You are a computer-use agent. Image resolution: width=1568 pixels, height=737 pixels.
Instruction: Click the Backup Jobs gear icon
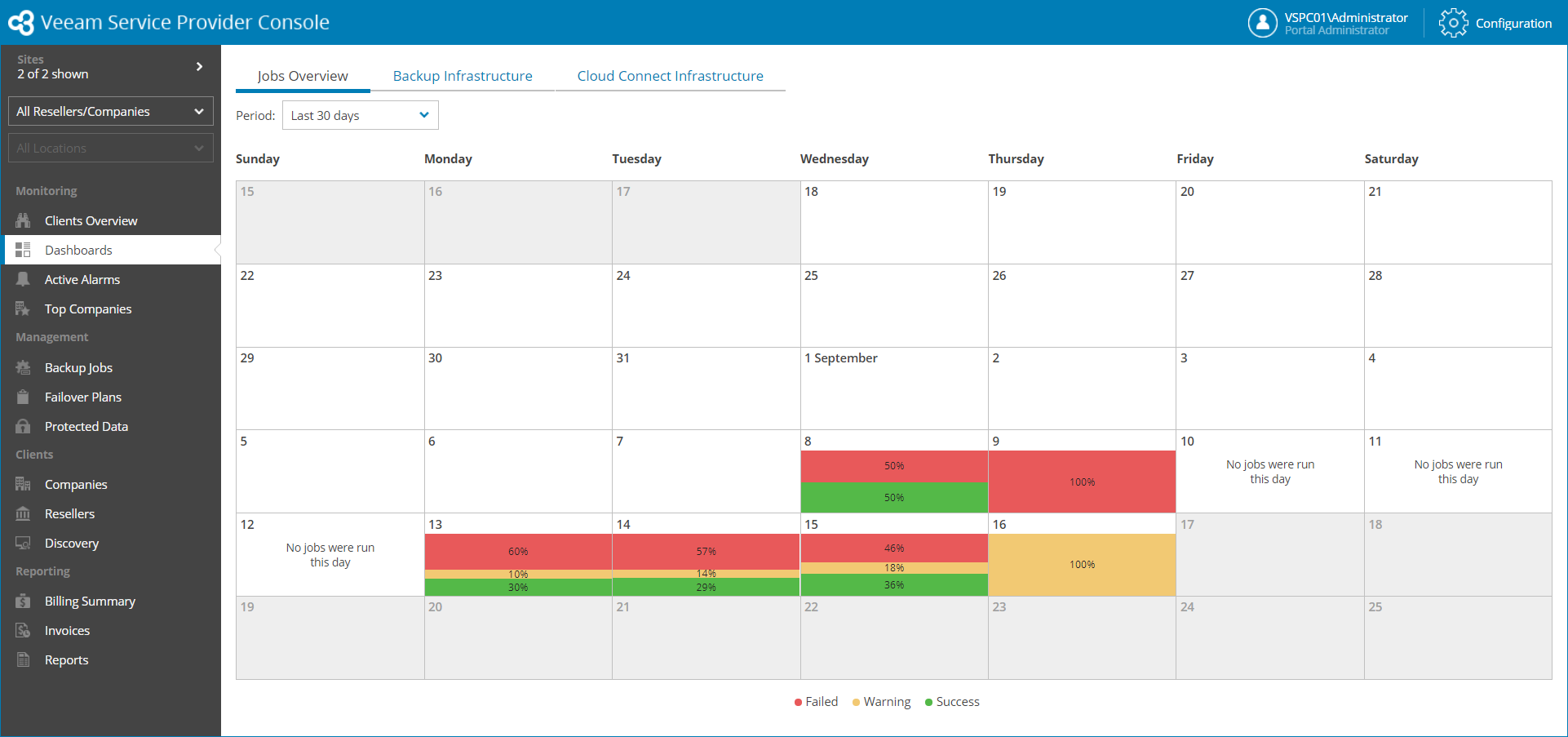(x=23, y=367)
